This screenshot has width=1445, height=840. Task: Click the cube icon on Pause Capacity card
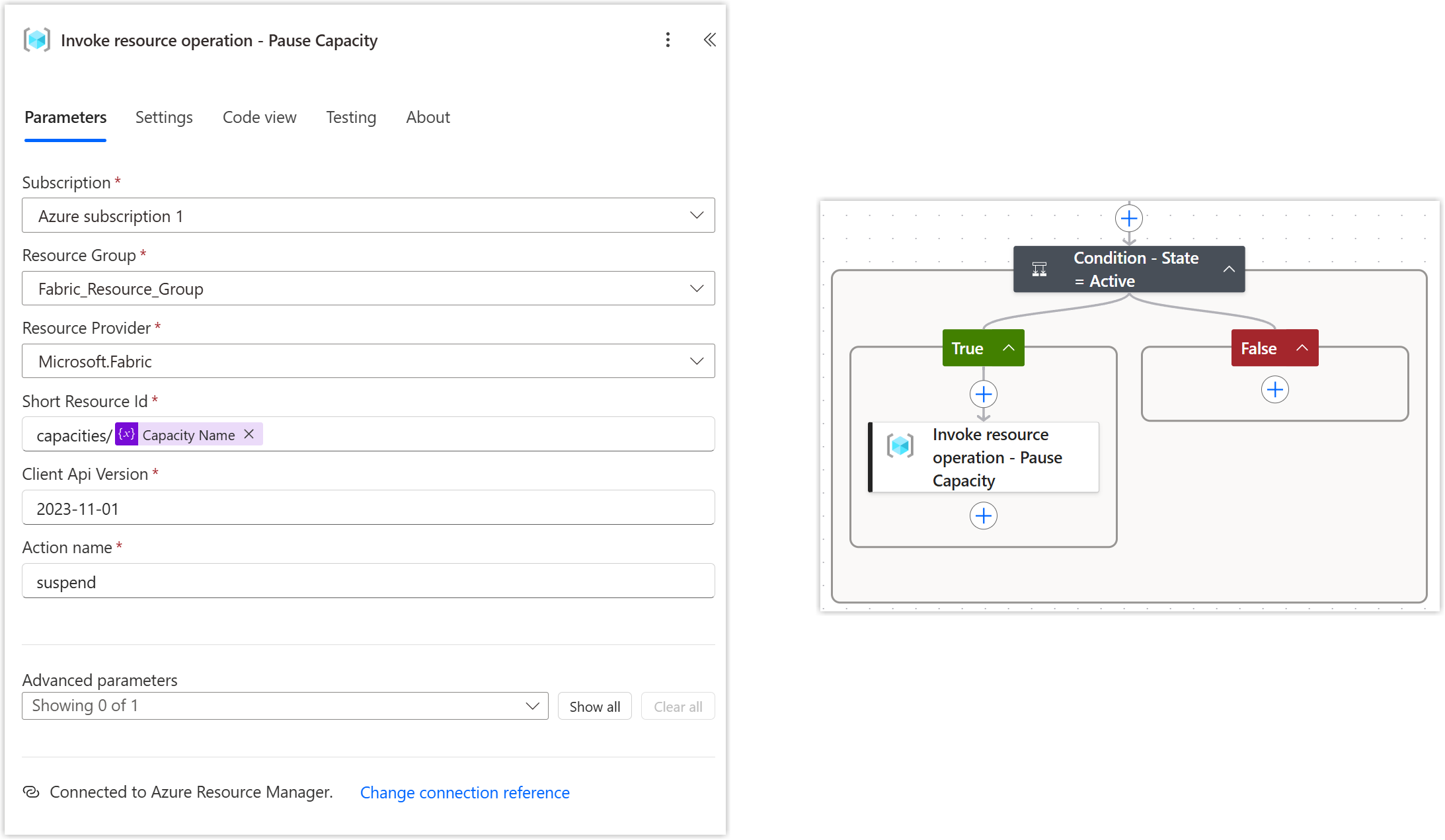click(x=900, y=446)
